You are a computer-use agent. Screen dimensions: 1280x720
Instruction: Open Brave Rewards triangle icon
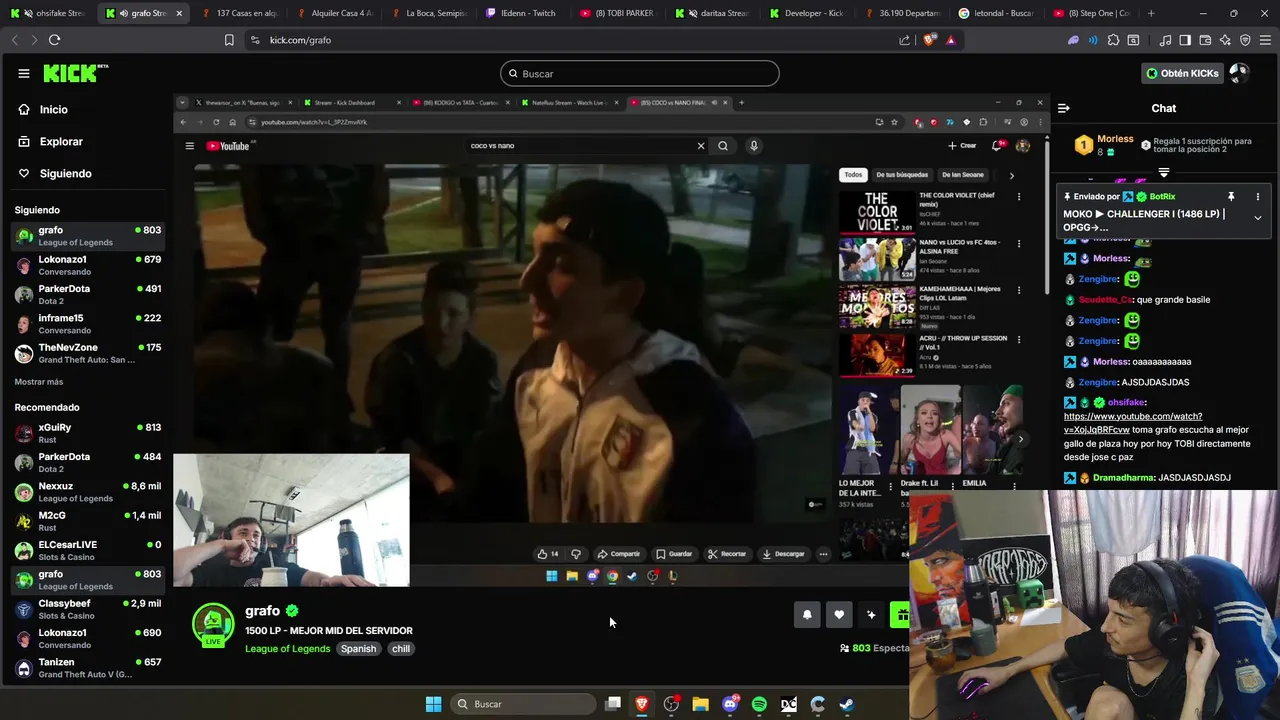(x=950, y=40)
